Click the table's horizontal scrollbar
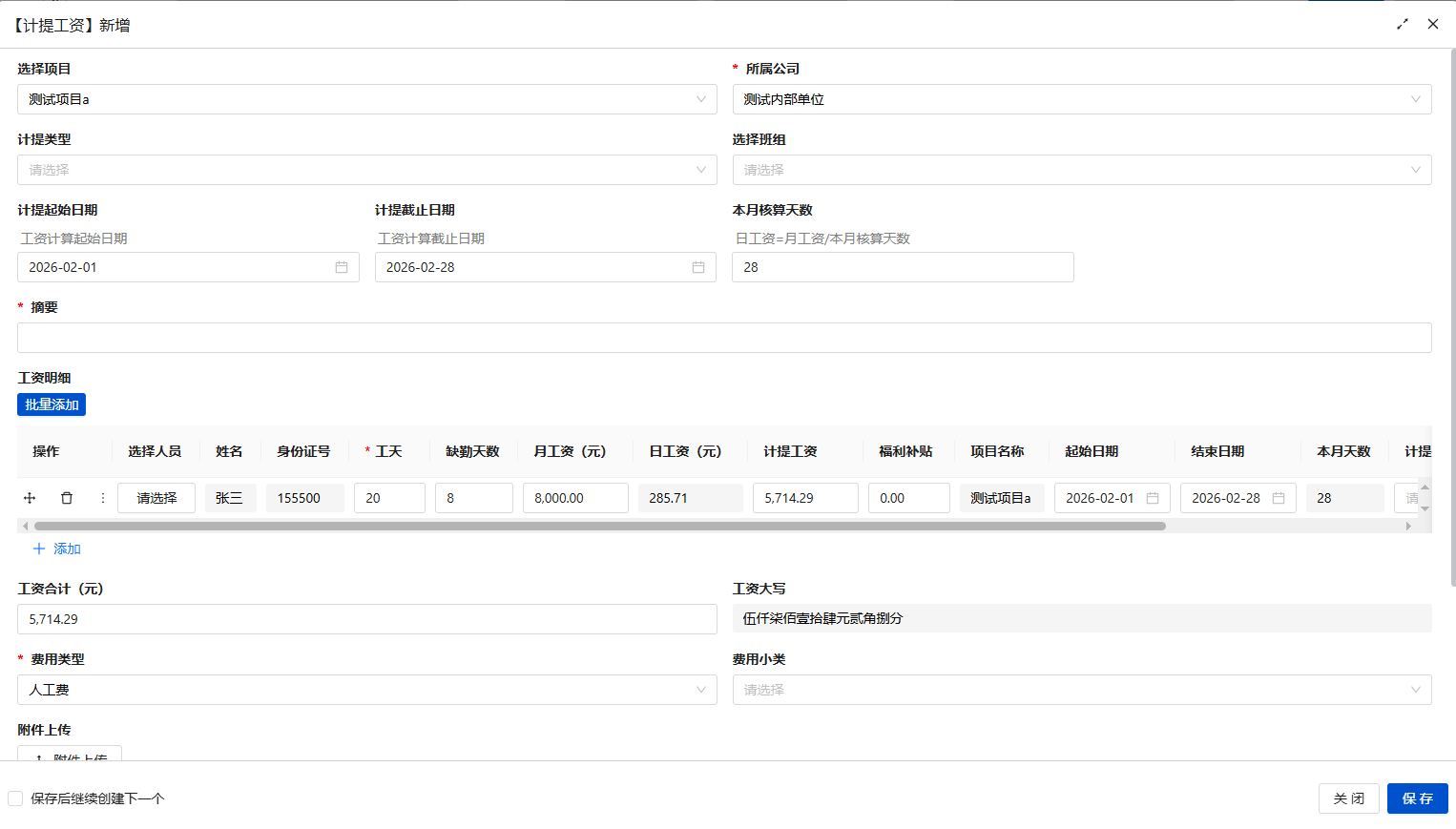Viewport: 1456px width, 829px height. point(599,526)
